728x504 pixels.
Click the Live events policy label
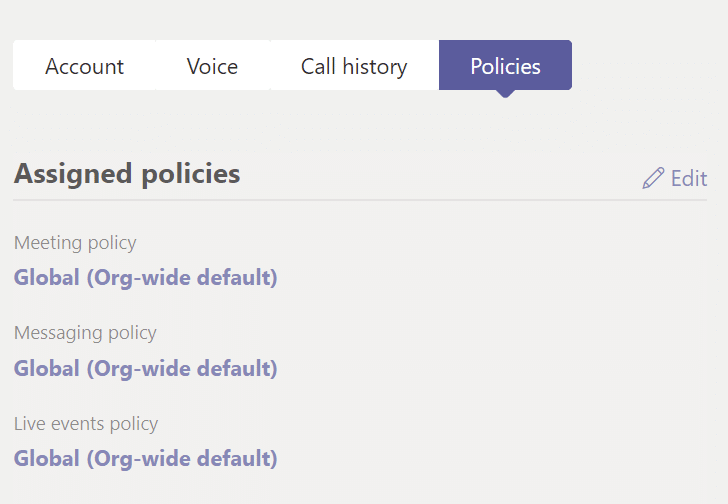[x=86, y=424]
